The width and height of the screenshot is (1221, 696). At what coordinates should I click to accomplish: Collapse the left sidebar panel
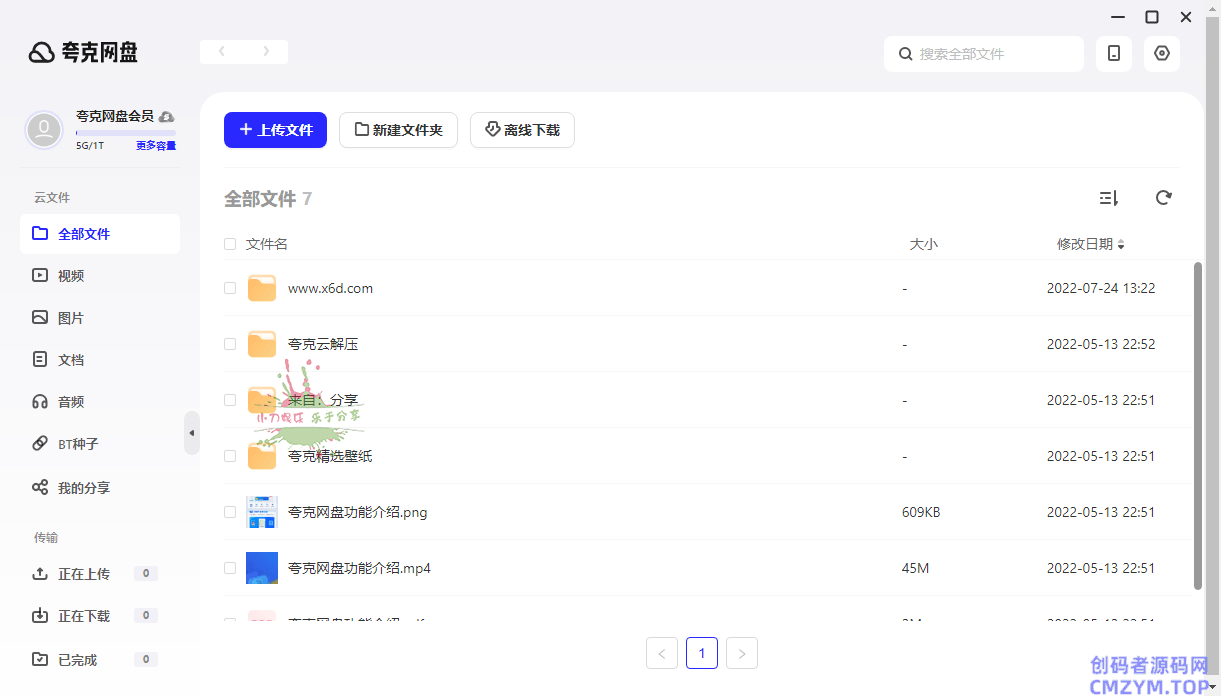191,433
